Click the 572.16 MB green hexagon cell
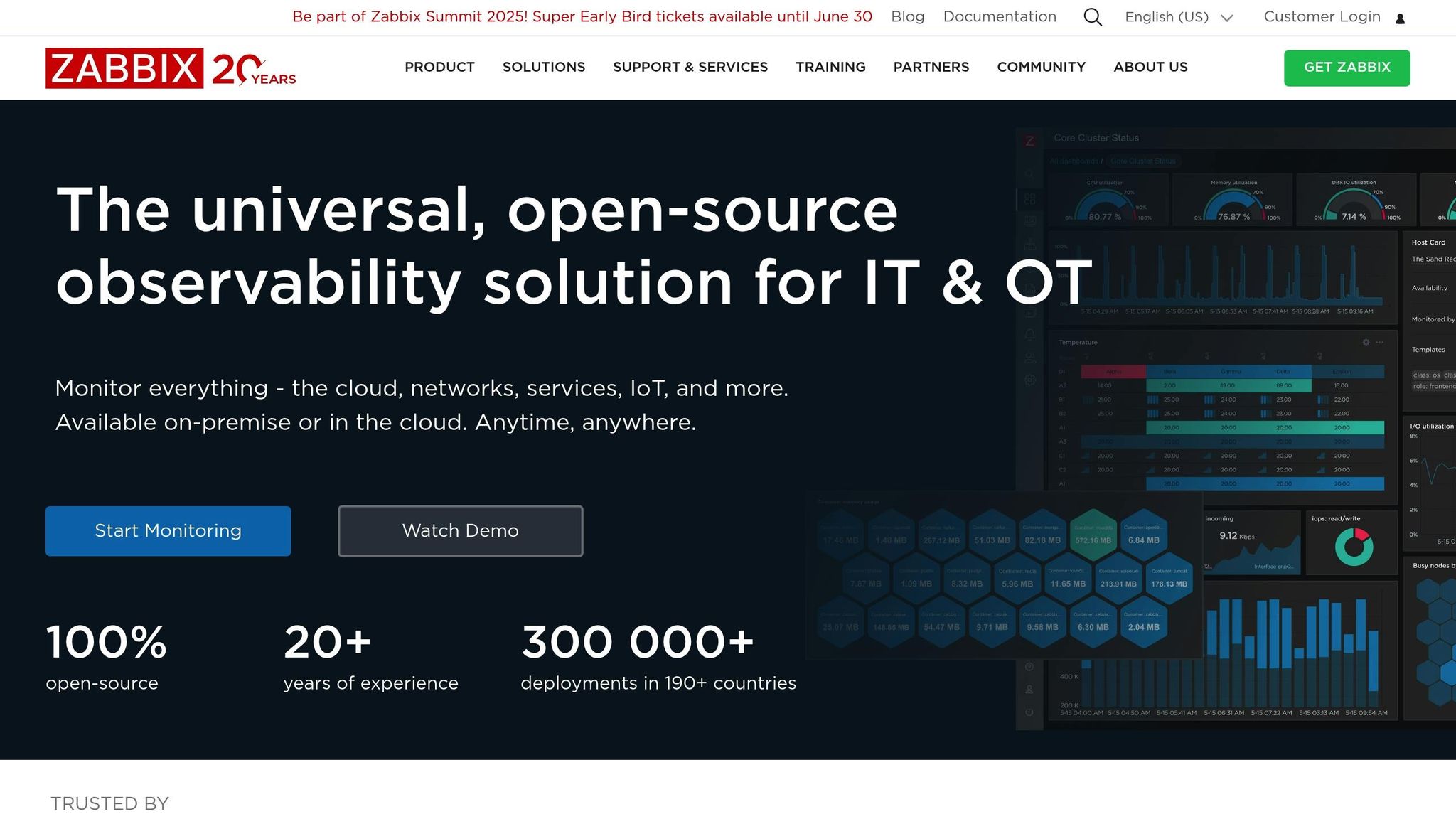 point(1093,535)
